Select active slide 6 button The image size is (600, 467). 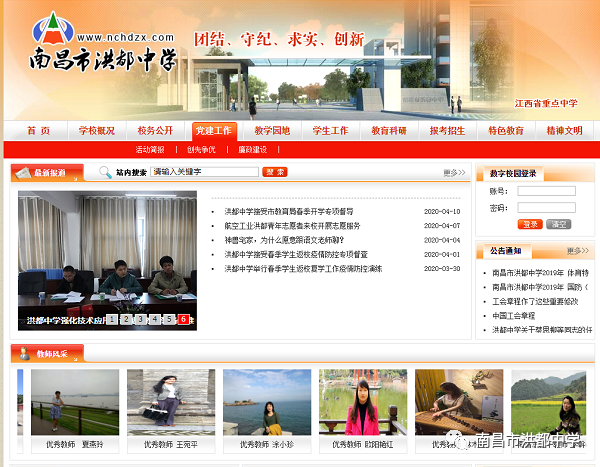click(x=183, y=319)
